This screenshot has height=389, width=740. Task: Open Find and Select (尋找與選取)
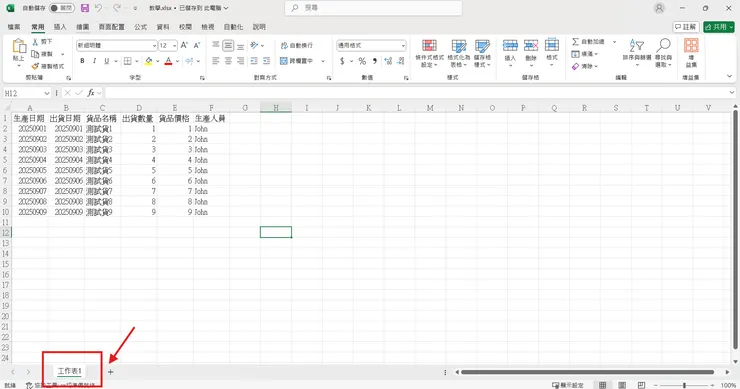tap(664, 52)
